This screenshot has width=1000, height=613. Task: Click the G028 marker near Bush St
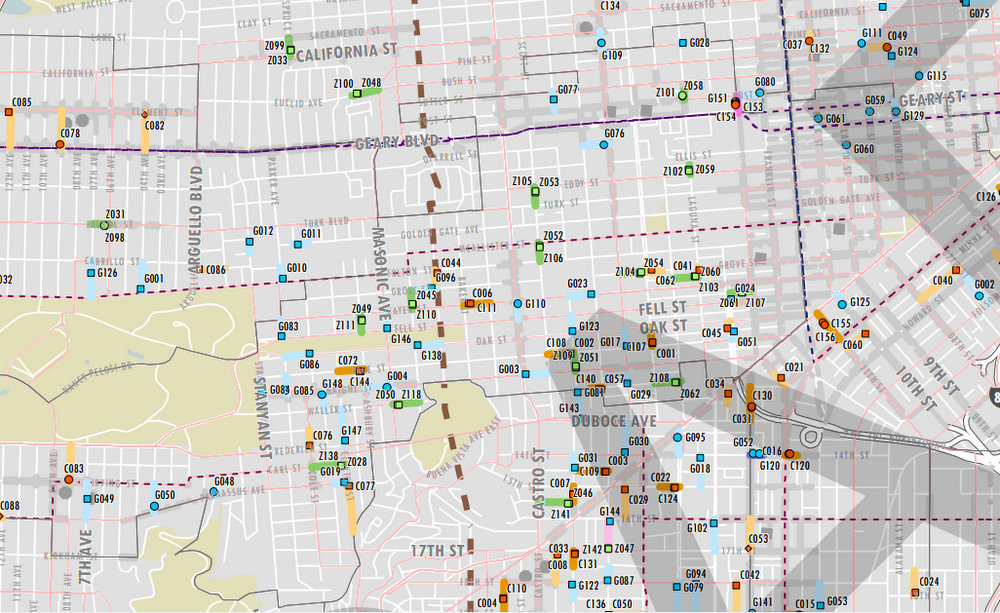pos(682,42)
